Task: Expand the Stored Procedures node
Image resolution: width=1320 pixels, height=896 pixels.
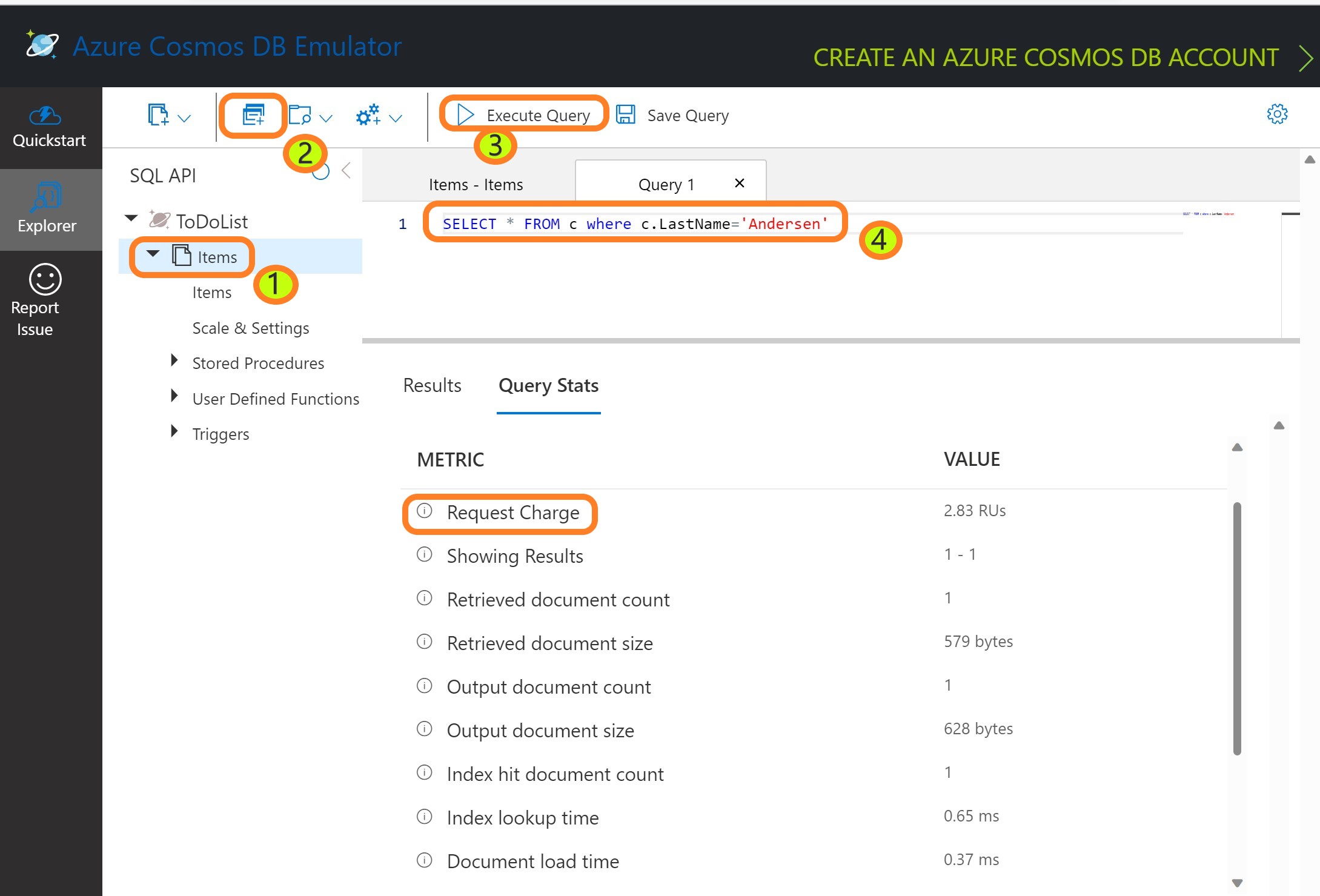Action: 174,361
